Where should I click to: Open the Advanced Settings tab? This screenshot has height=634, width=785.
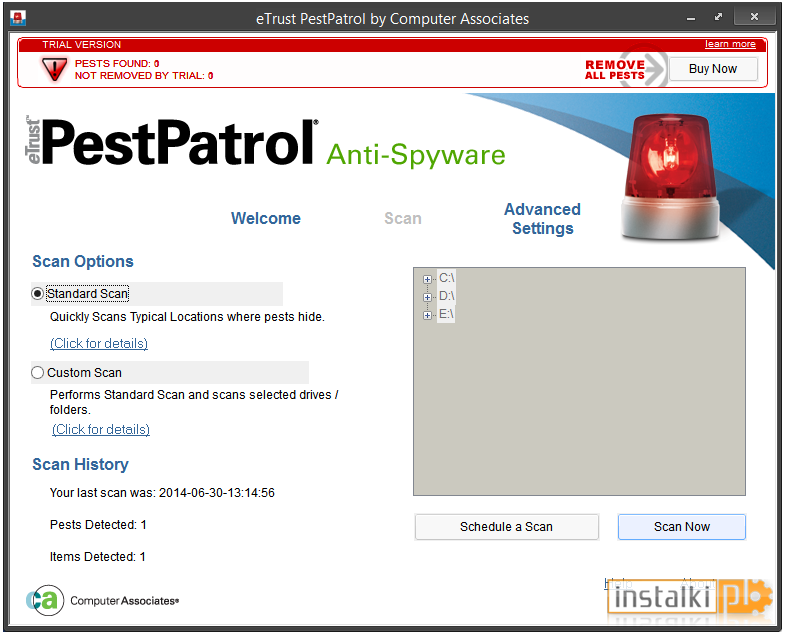click(x=543, y=219)
